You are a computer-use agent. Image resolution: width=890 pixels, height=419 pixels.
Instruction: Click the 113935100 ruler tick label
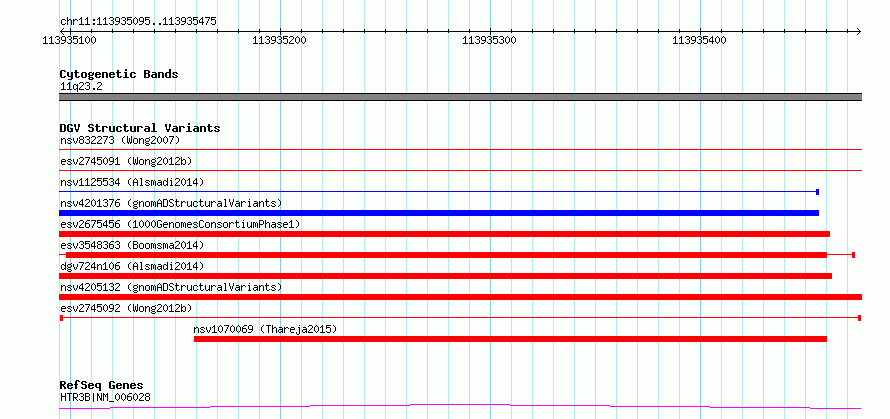click(69, 40)
